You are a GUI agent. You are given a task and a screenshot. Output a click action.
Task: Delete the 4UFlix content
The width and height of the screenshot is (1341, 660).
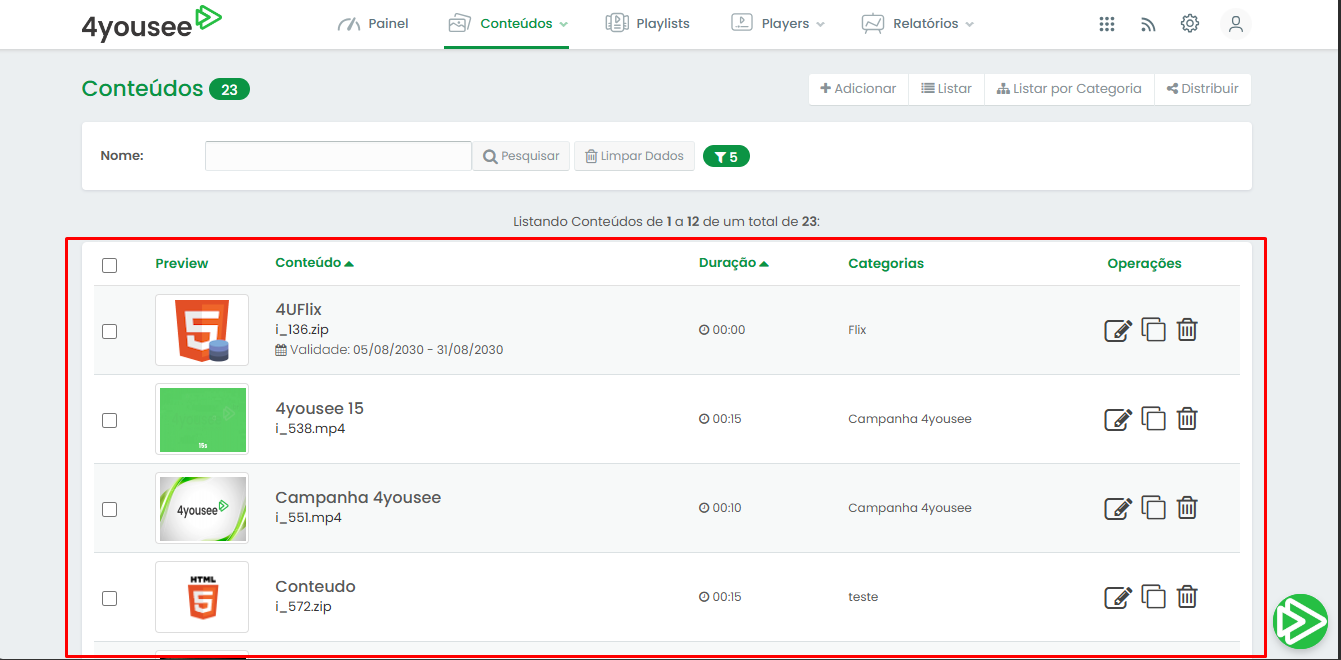pyautogui.click(x=1187, y=329)
